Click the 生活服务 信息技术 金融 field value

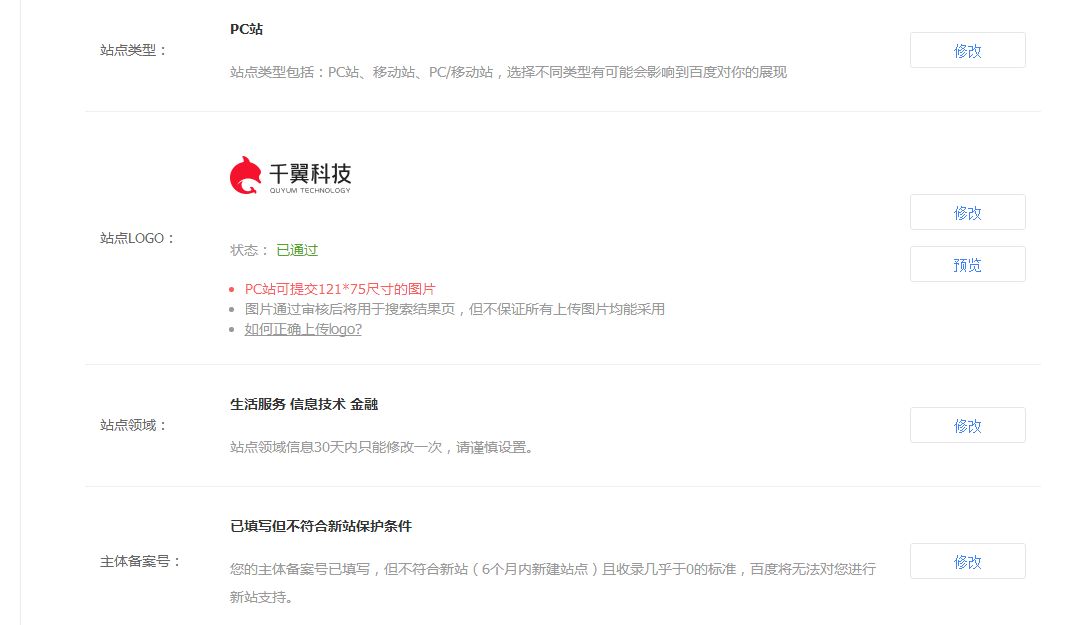[x=304, y=404]
